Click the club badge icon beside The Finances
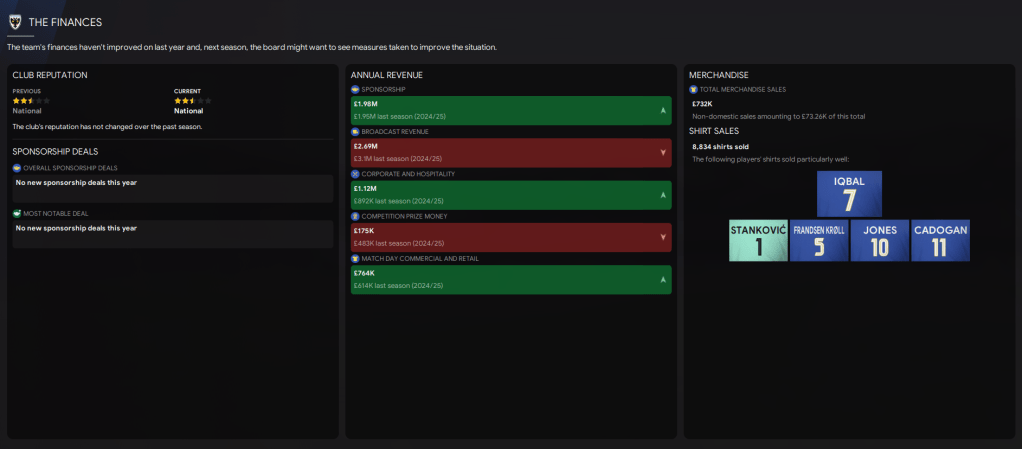Image resolution: width=1022 pixels, height=449 pixels. point(15,21)
